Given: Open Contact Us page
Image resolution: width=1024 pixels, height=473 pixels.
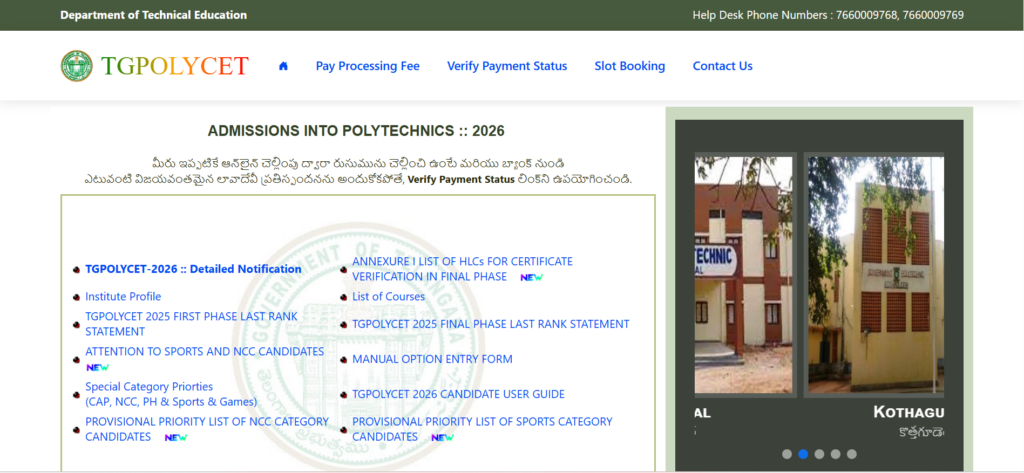Looking at the screenshot, I should click(722, 66).
